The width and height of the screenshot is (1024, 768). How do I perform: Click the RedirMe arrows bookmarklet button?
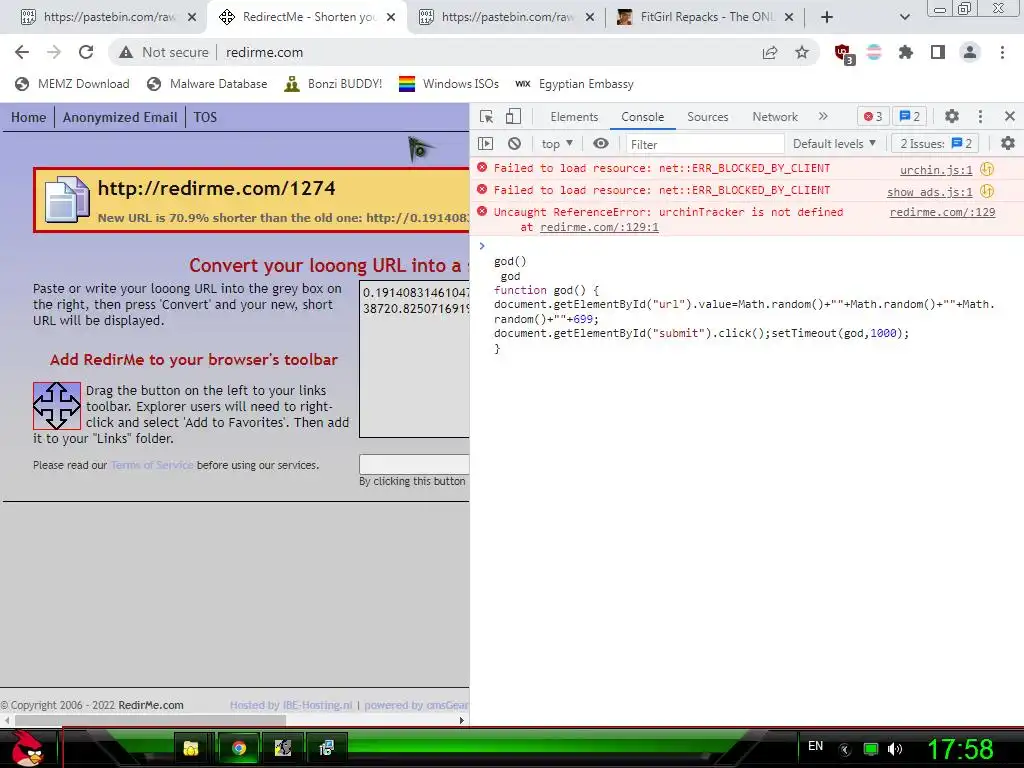click(57, 406)
